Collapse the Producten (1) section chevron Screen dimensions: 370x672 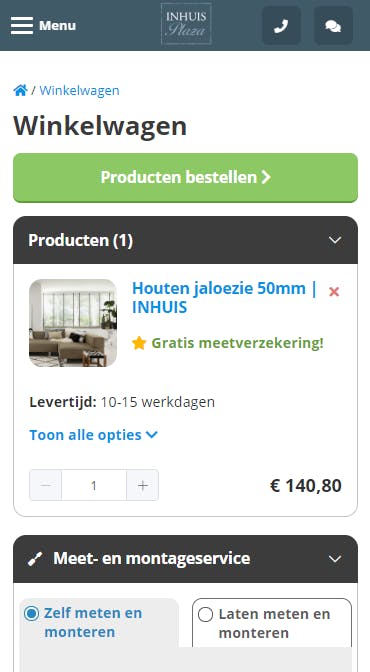(x=335, y=240)
